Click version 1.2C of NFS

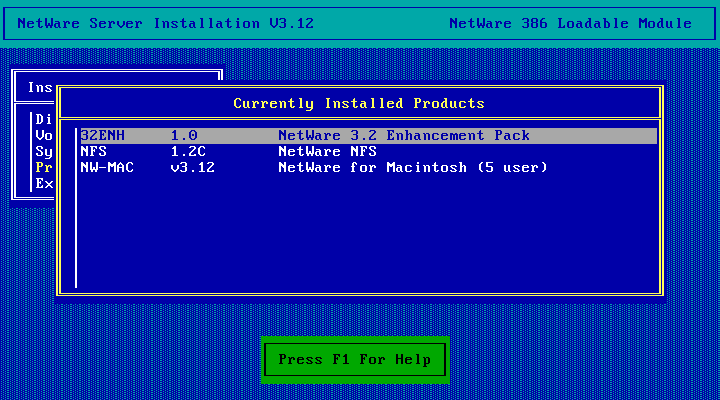[x=188, y=152]
